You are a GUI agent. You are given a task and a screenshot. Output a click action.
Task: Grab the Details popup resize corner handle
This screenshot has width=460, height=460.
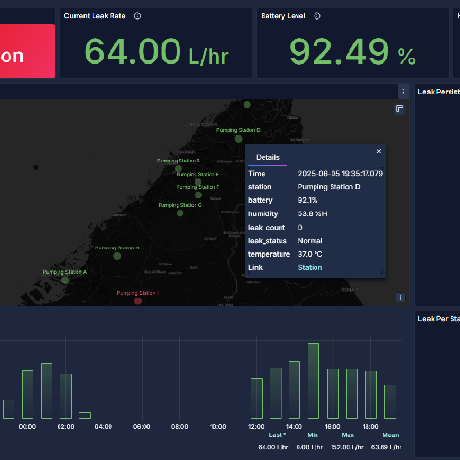[382, 273]
